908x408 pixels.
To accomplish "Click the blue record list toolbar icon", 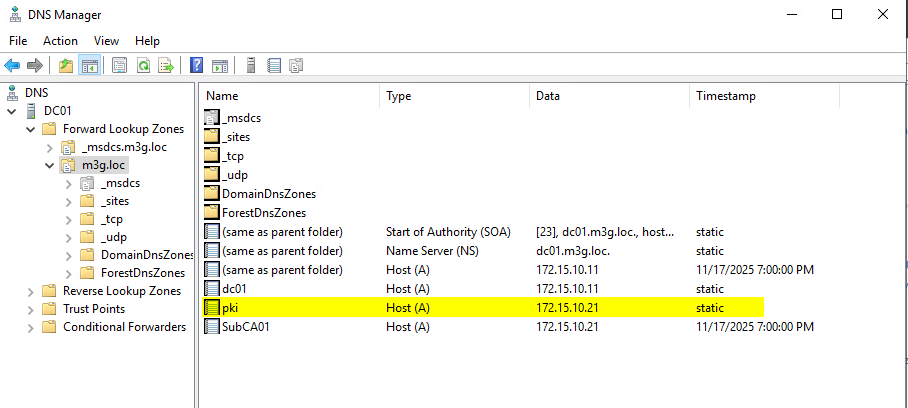I will coord(273,66).
